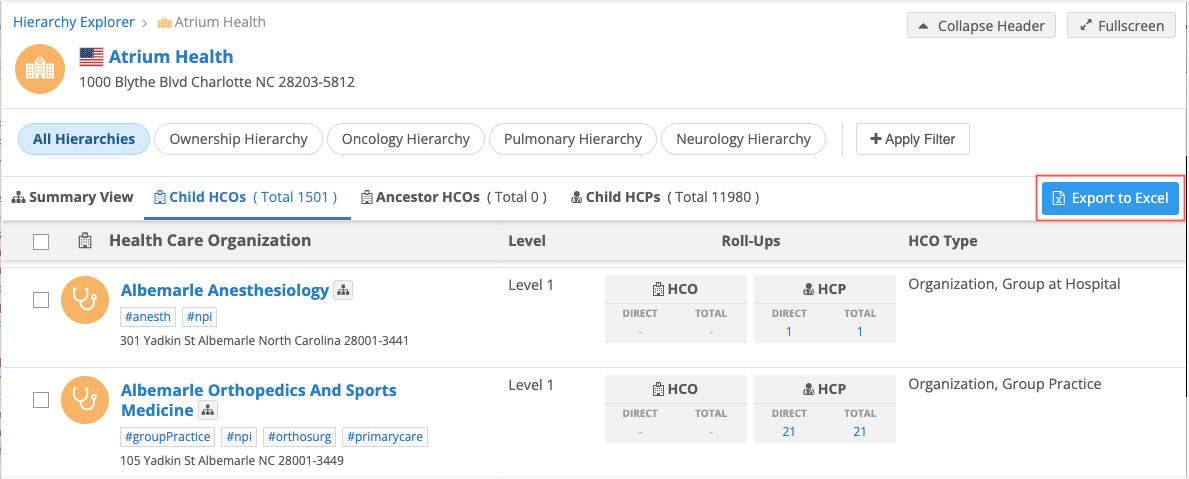Toggle the select-all checkbox in table header
Image resolution: width=1189 pixels, height=479 pixels.
click(x=41, y=242)
